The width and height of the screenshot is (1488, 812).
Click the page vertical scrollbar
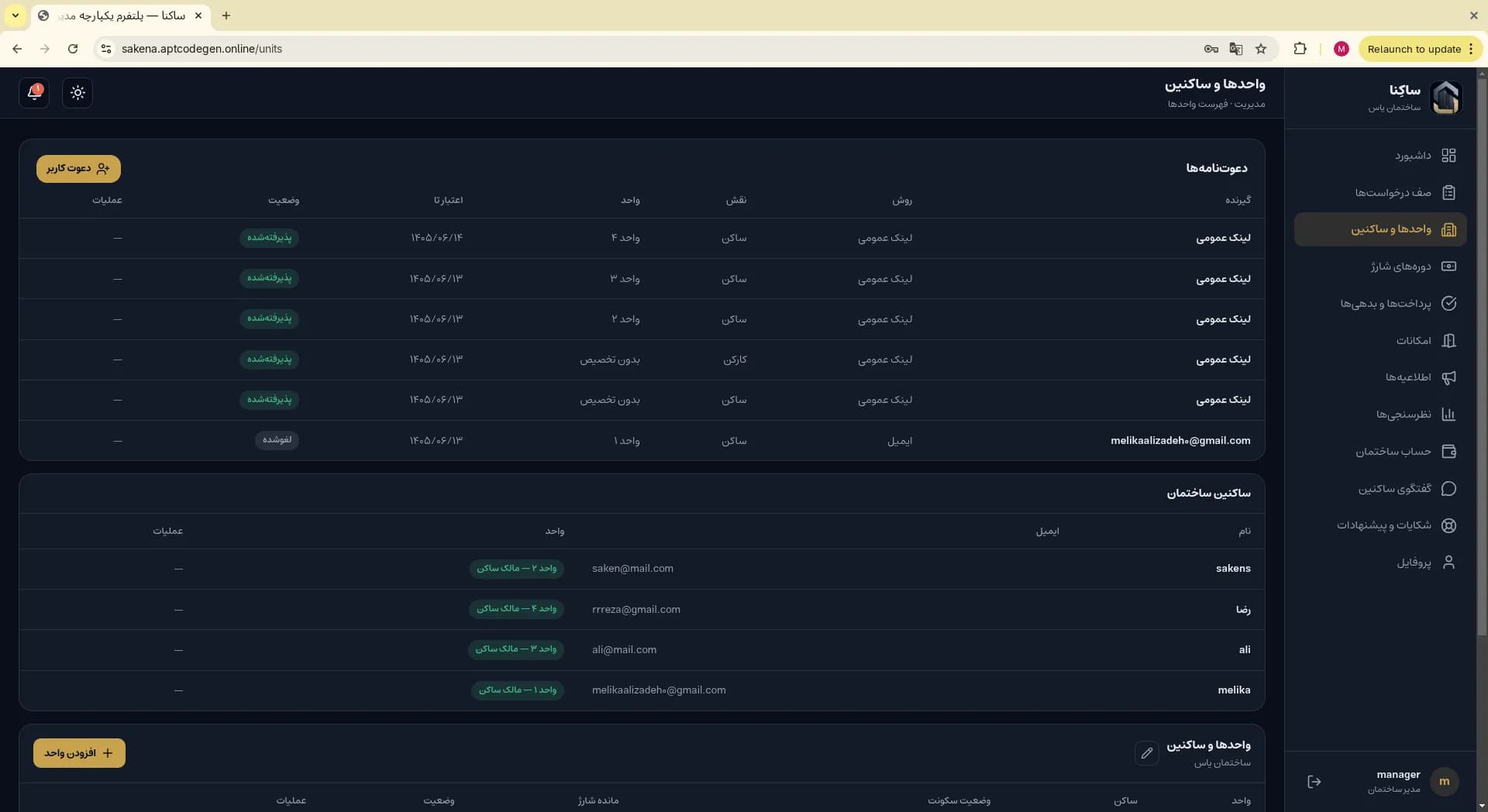(x=1482, y=356)
